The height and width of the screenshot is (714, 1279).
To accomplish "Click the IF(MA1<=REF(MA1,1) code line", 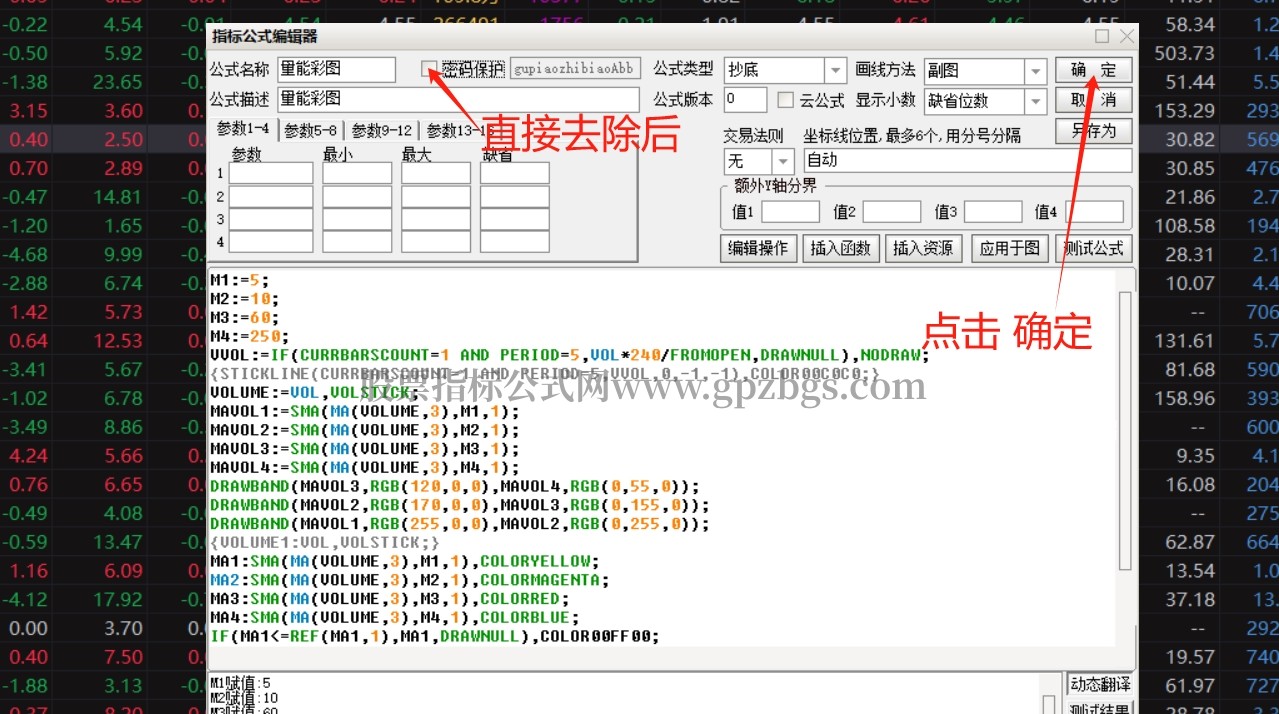I will 435,636.
